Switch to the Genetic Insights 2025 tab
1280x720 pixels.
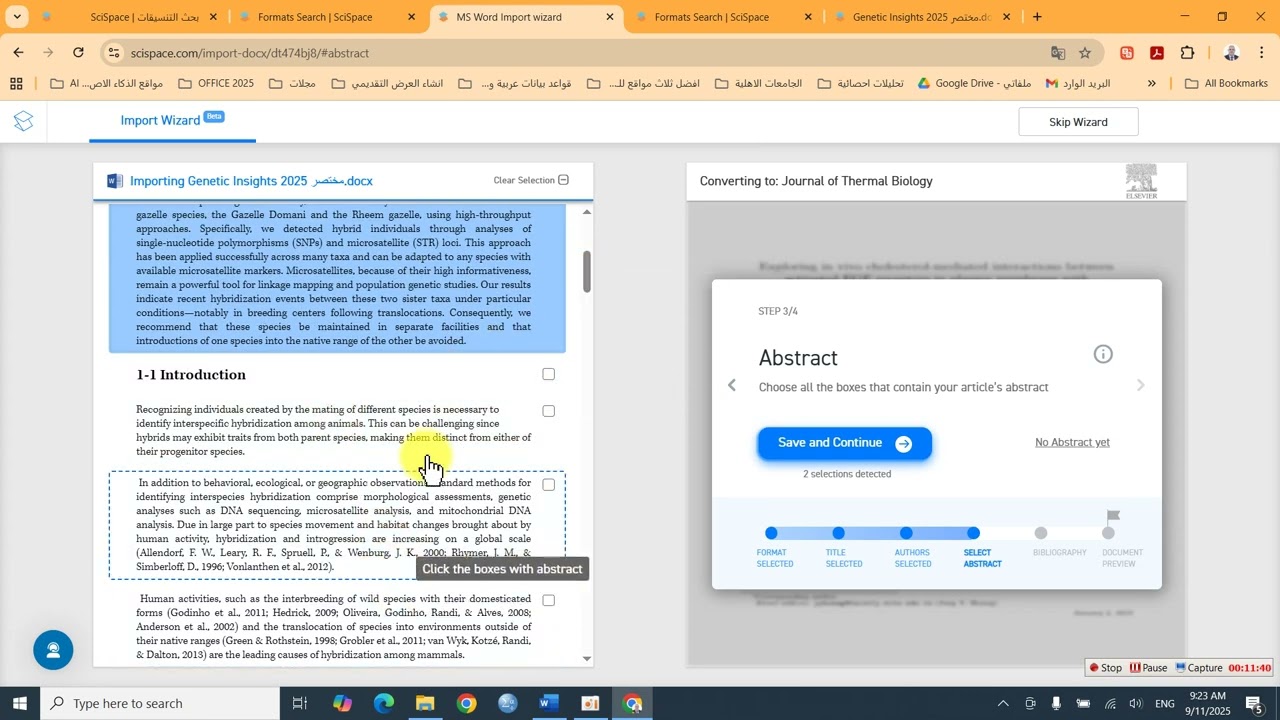point(924,17)
